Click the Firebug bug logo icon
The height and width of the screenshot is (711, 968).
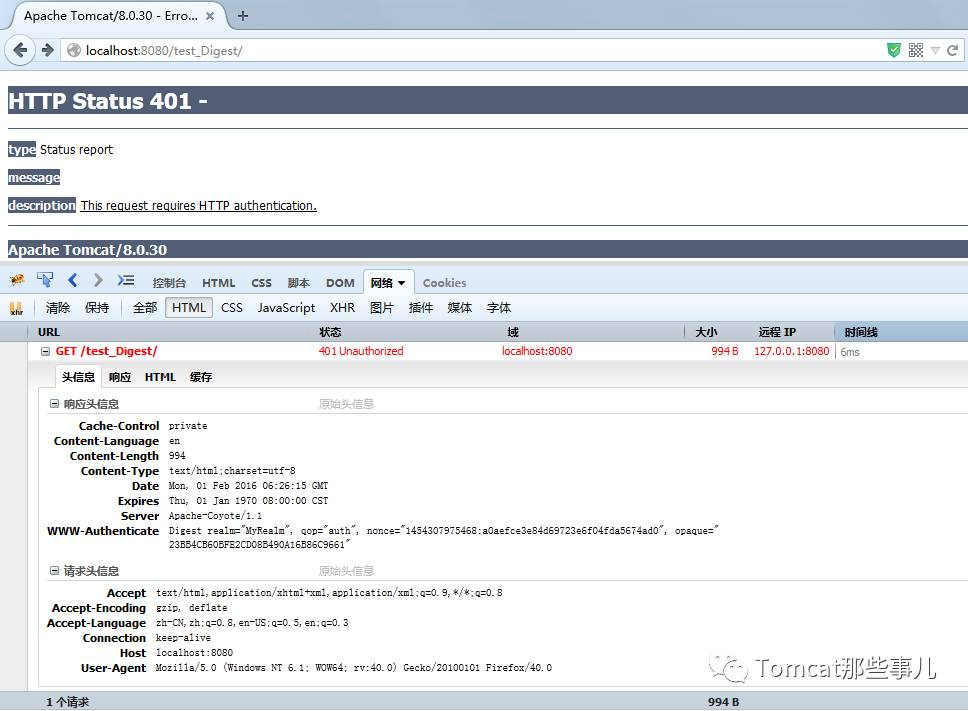[17, 280]
